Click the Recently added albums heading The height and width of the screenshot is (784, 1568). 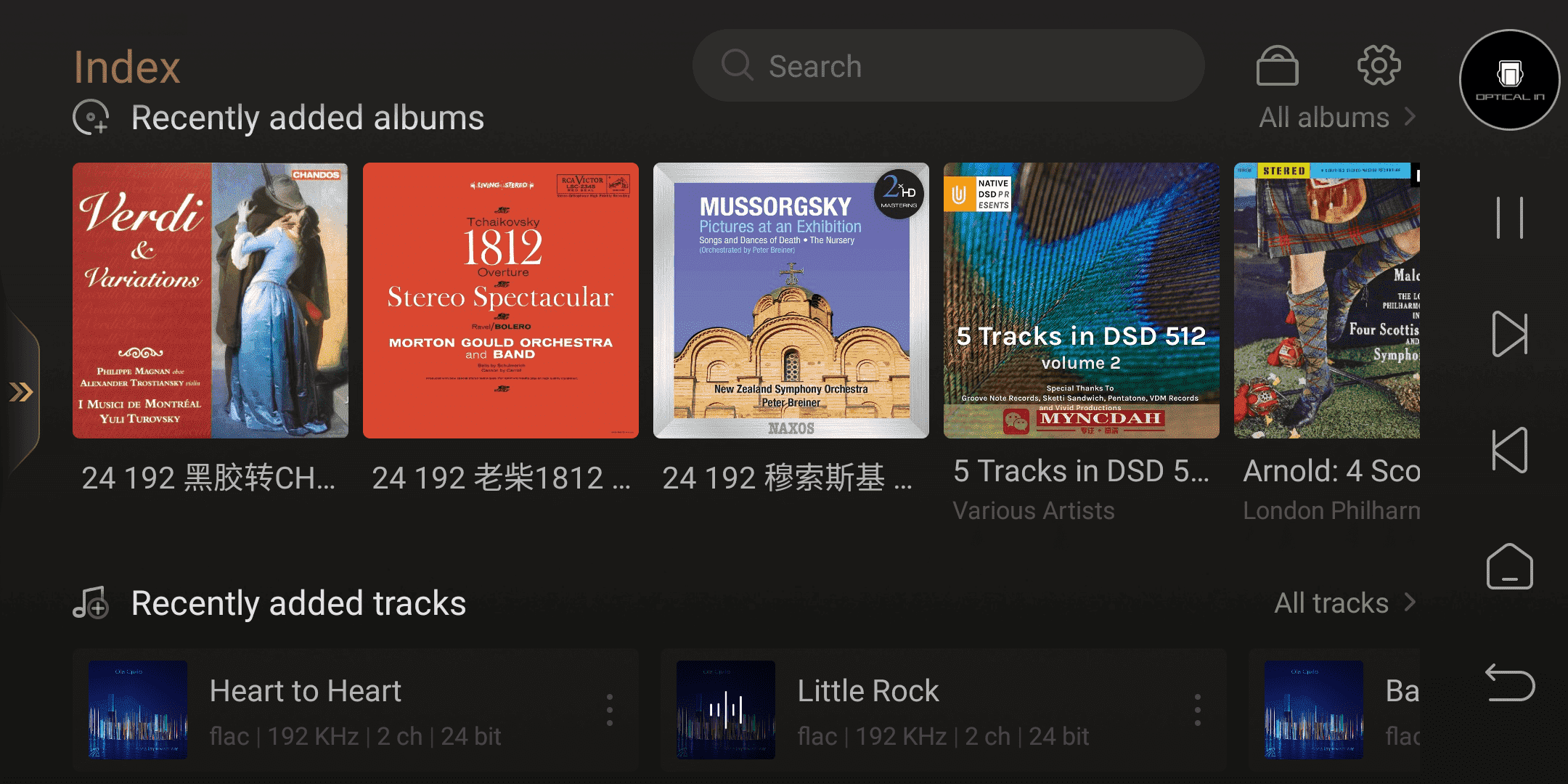tap(308, 118)
